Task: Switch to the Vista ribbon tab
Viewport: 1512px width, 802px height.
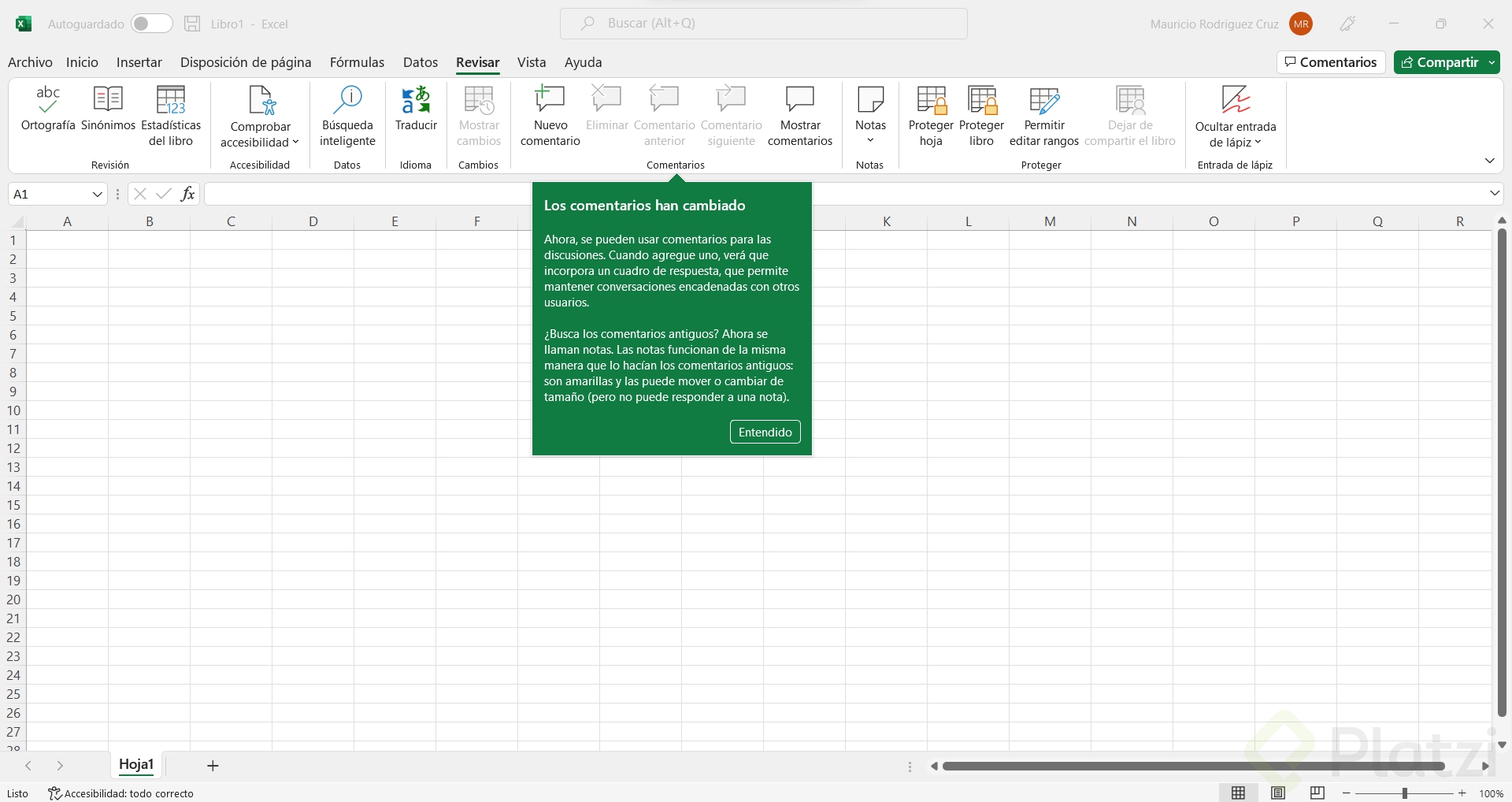Action: pyautogui.click(x=531, y=62)
